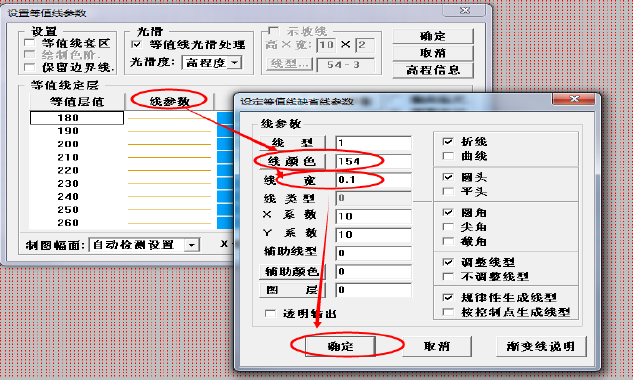
Task: Toggle the 透明输出 checkbox
Action: (x=270, y=314)
